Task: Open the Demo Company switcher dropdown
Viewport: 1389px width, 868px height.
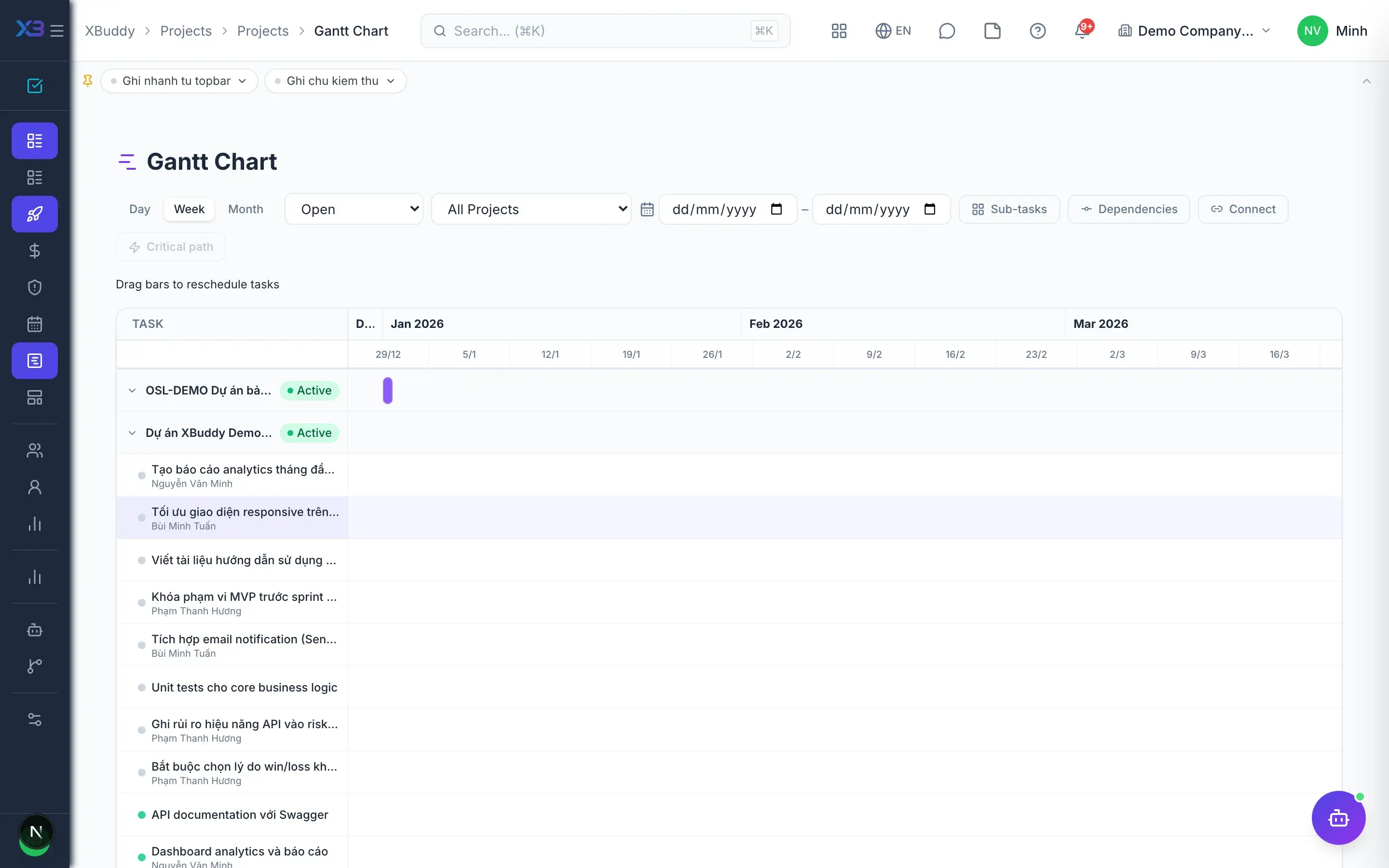Action: 1194,31
